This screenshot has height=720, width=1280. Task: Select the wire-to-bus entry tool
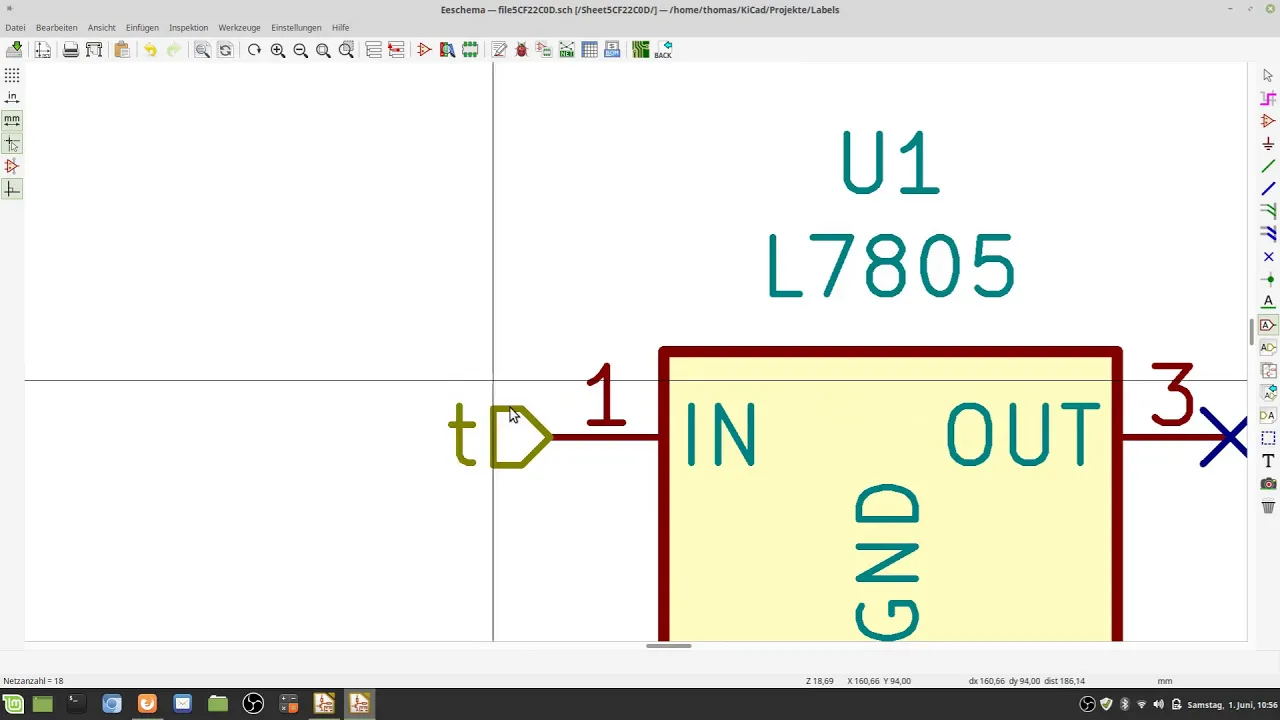click(x=1268, y=212)
